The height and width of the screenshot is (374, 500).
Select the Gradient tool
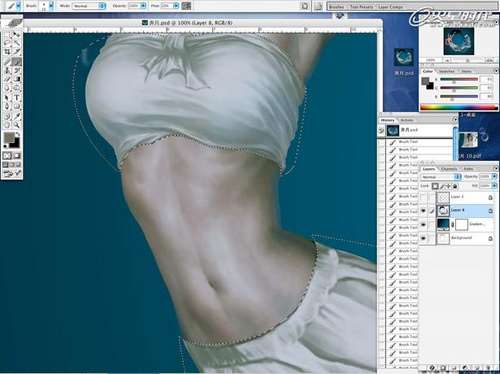point(17,79)
